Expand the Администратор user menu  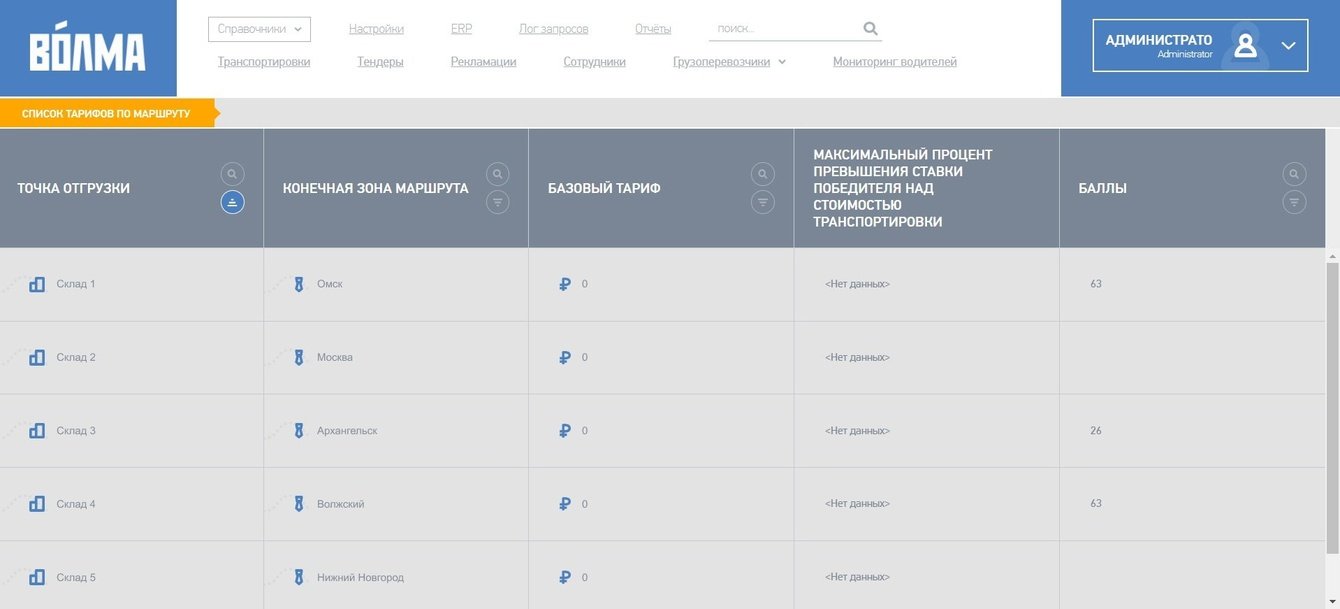1288,45
